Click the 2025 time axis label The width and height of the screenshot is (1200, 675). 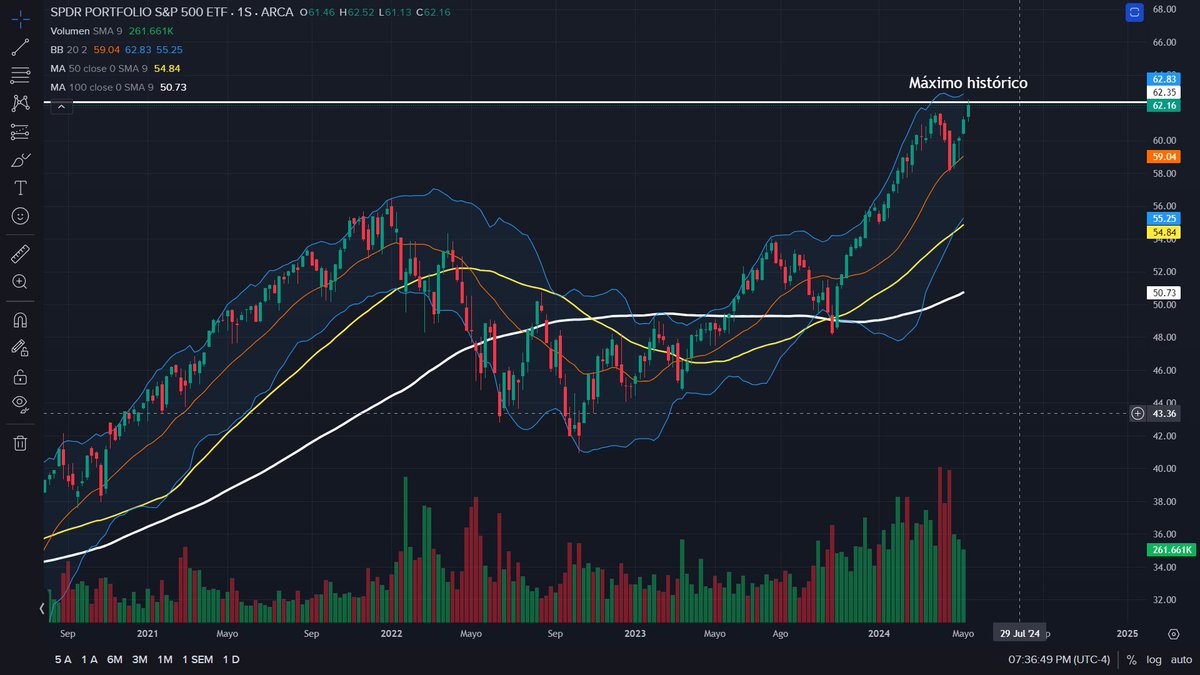[1127, 634]
